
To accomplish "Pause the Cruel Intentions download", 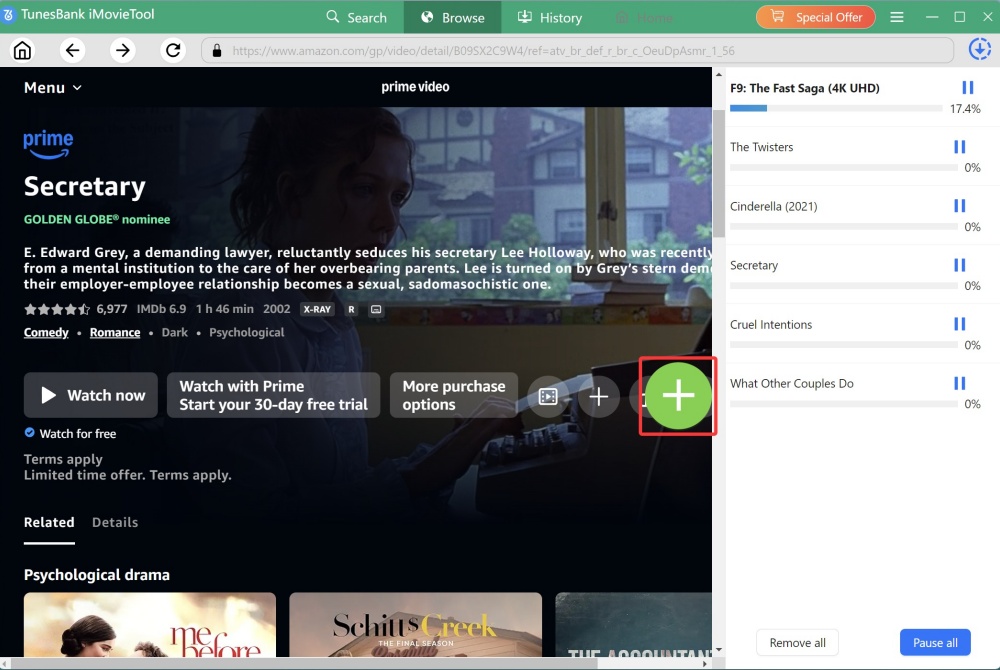I will [x=960, y=324].
